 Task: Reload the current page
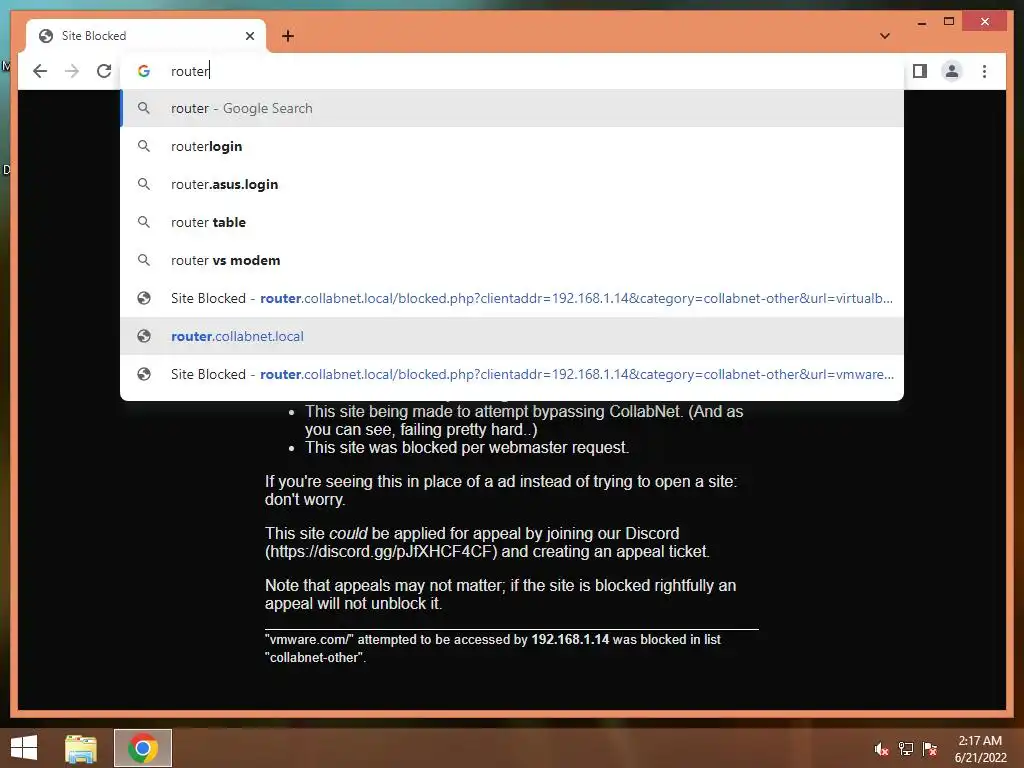click(x=104, y=71)
